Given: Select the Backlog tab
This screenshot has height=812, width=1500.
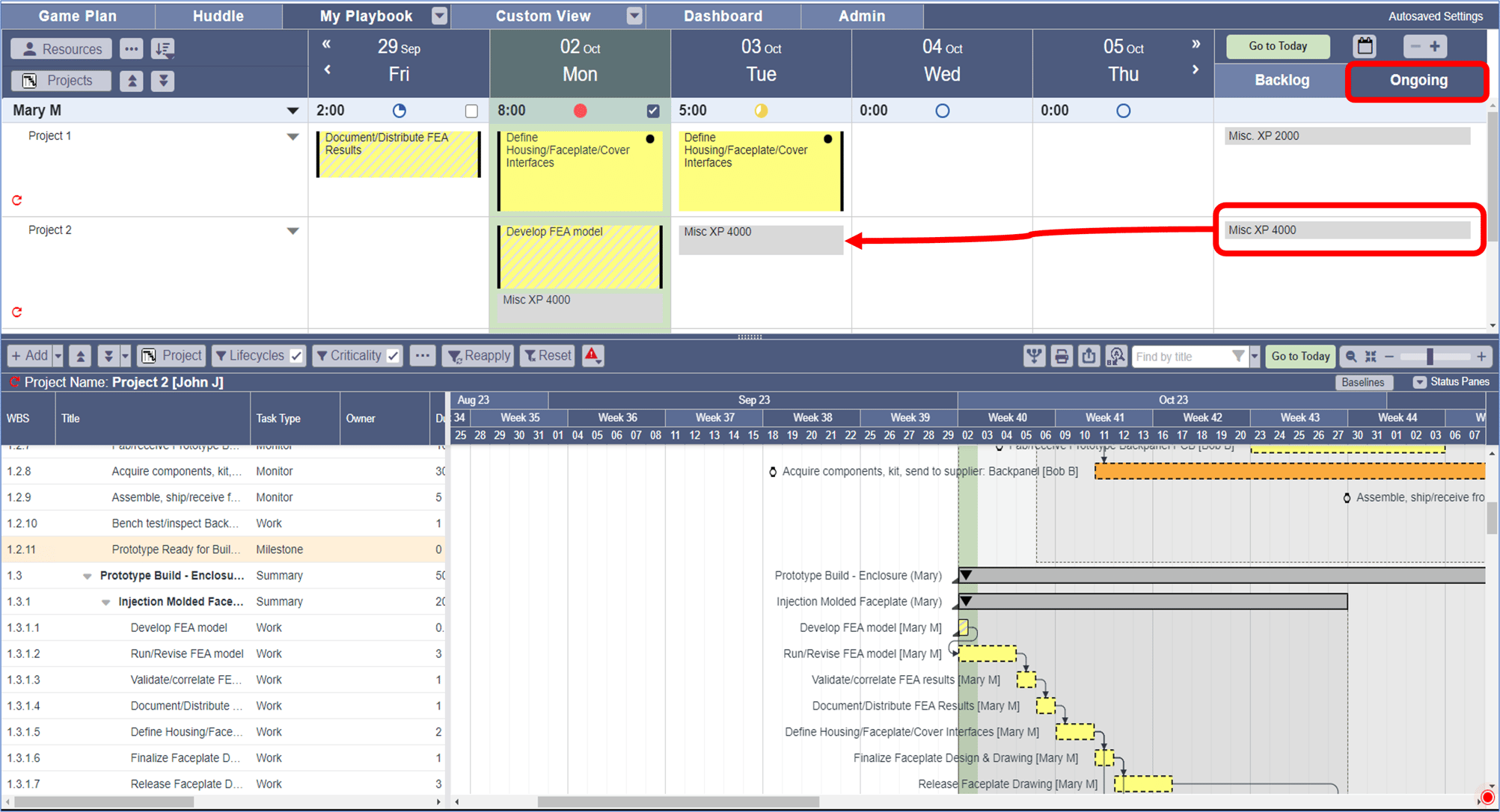Looking at the screenshot, I should click(x=1282, y=80).
